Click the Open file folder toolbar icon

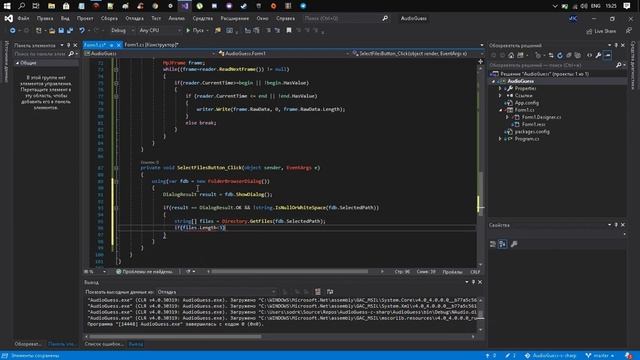pos(52,31)
